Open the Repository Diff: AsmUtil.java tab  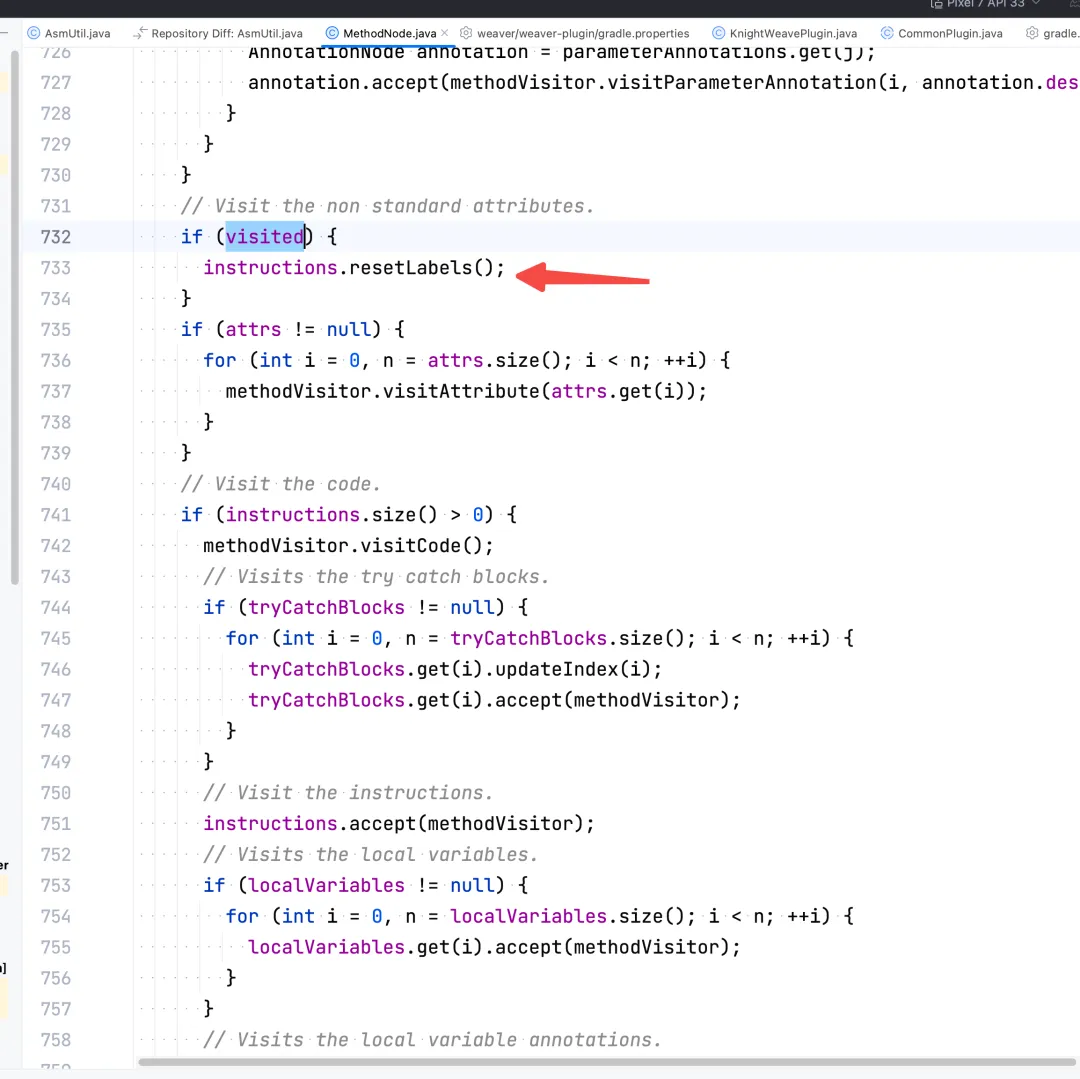point(225,33)
